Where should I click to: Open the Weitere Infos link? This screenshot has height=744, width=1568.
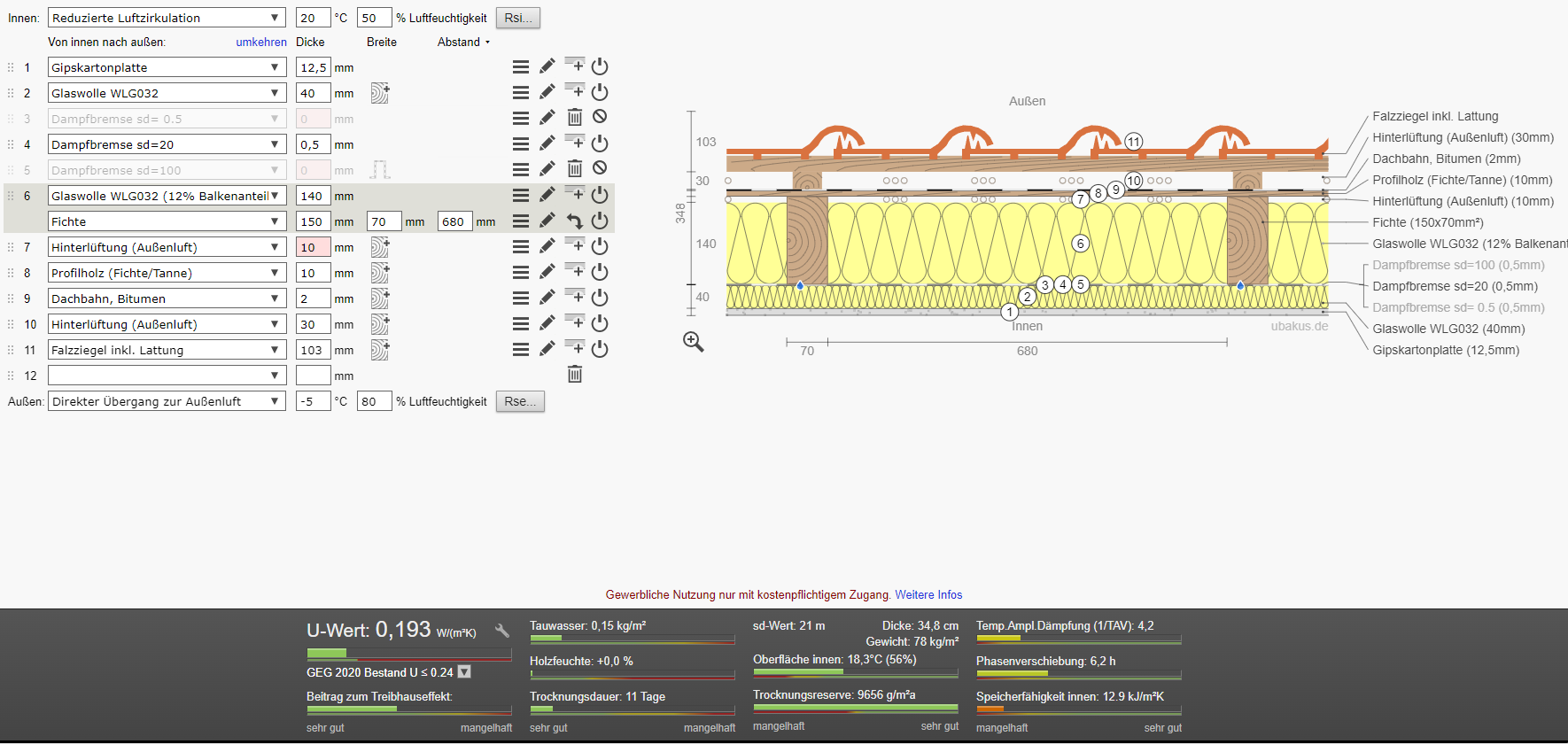tap(928, 594)
